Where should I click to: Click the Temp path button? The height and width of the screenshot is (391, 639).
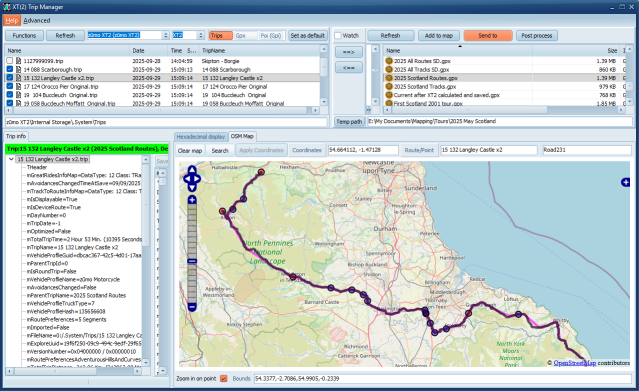click(x=349, y=121)
